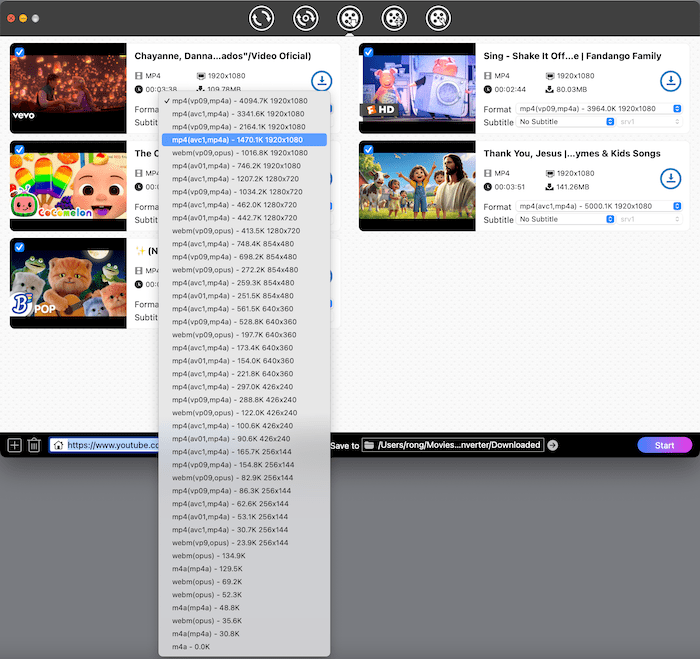This screenshot has height=659, width=700.
Task: Expand Subtitle dropdown for Thank You, Jesus video
Action: coord(566,219)
